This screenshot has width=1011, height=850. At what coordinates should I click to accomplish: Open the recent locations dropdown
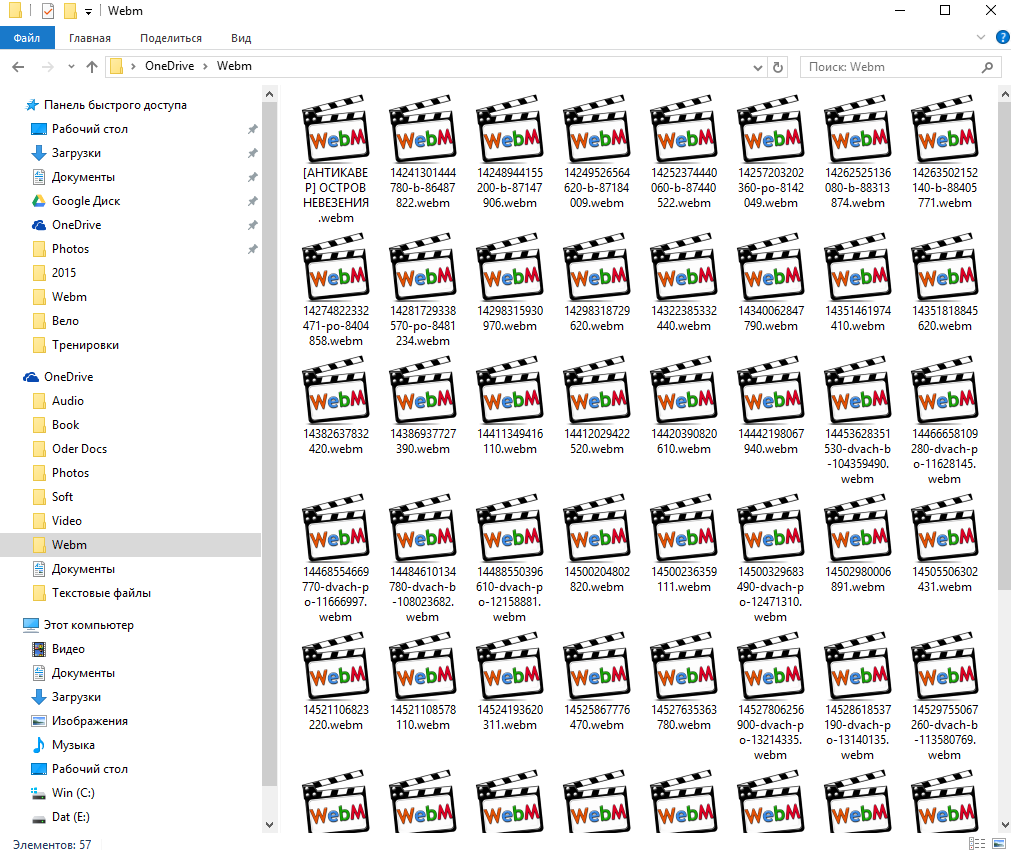[x=71, y=66]
